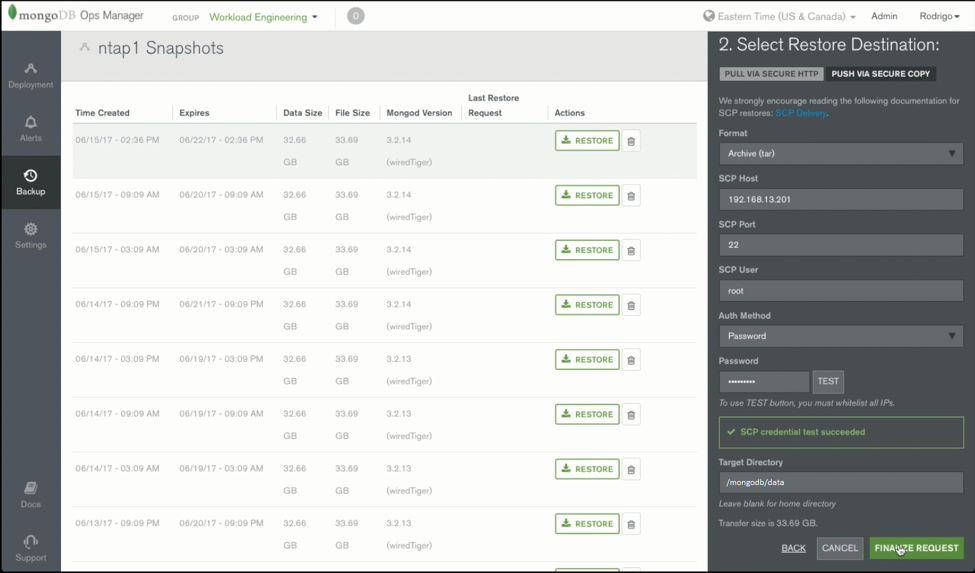Open Settings gear in sidebar

point(30,235)
